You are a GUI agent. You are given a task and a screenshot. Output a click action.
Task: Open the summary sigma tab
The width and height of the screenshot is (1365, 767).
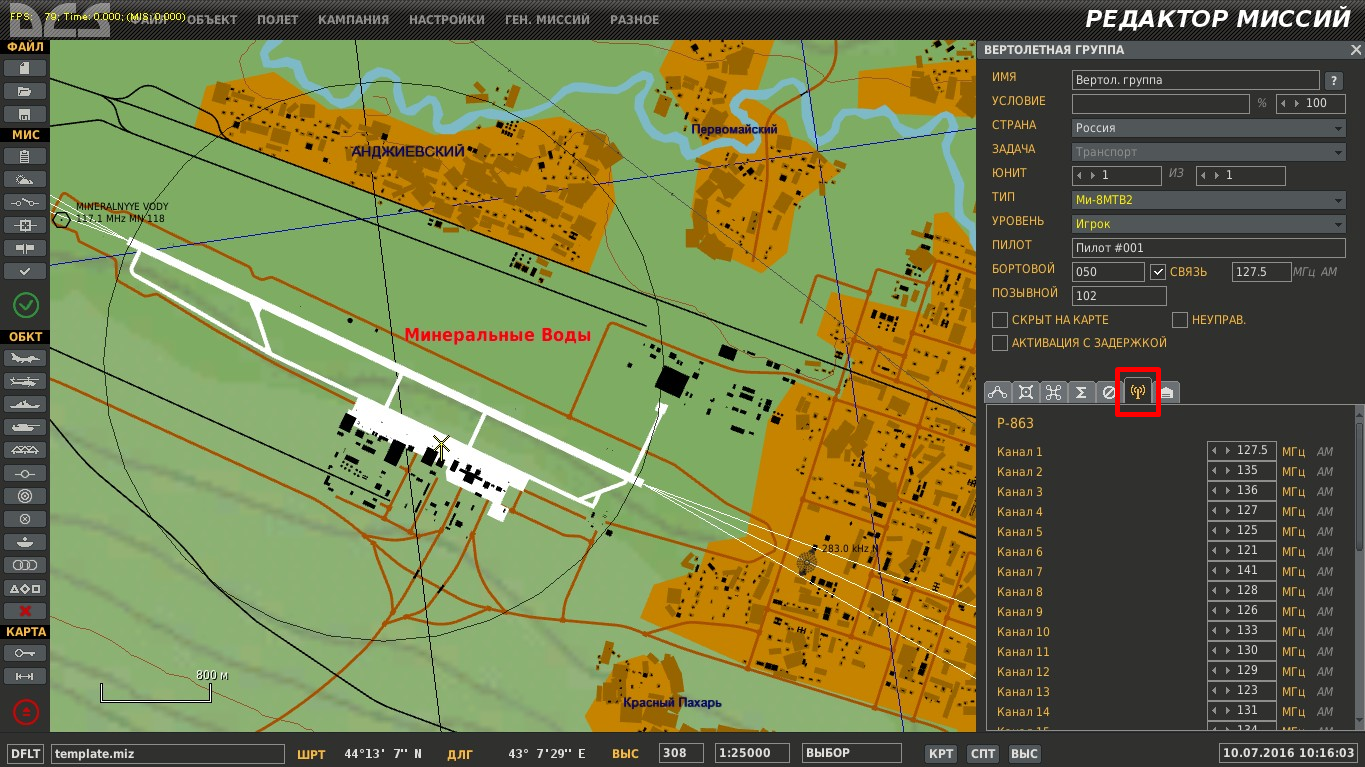pos(1081,392)
